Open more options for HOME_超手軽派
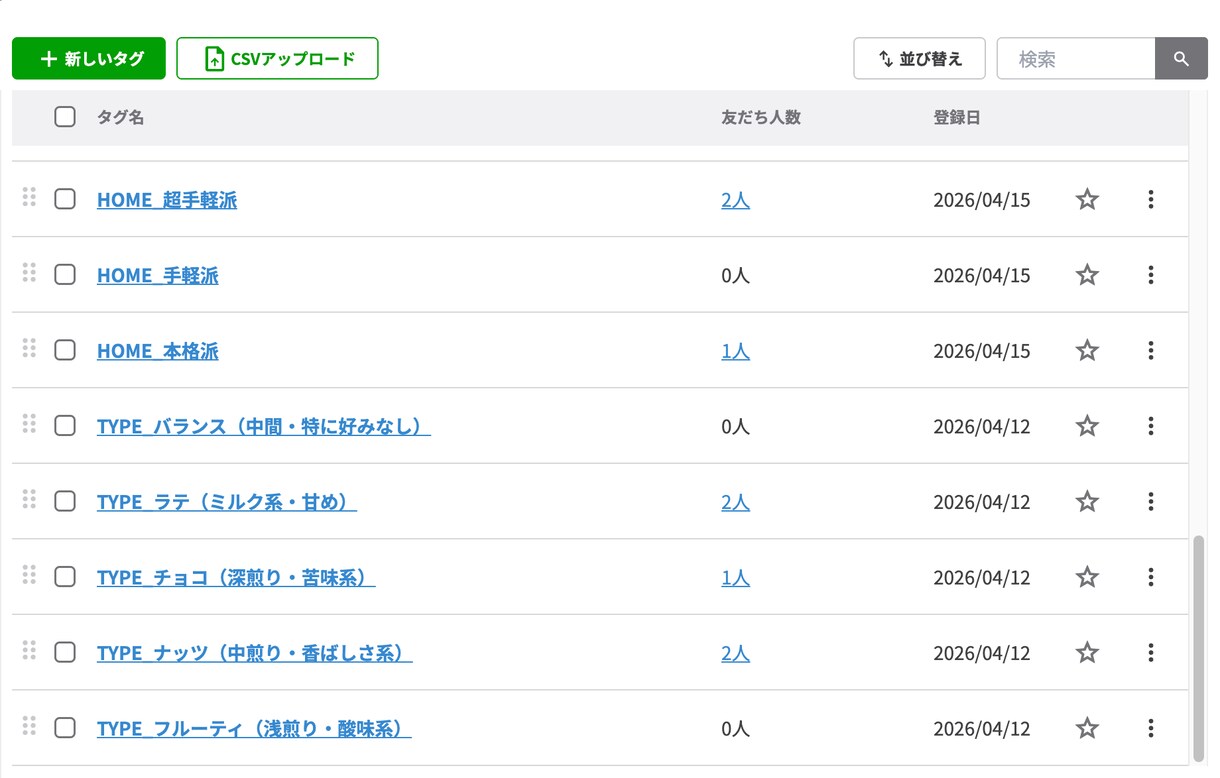Viewport: 1220px width, 778px height. click(x=1151, y=199)
